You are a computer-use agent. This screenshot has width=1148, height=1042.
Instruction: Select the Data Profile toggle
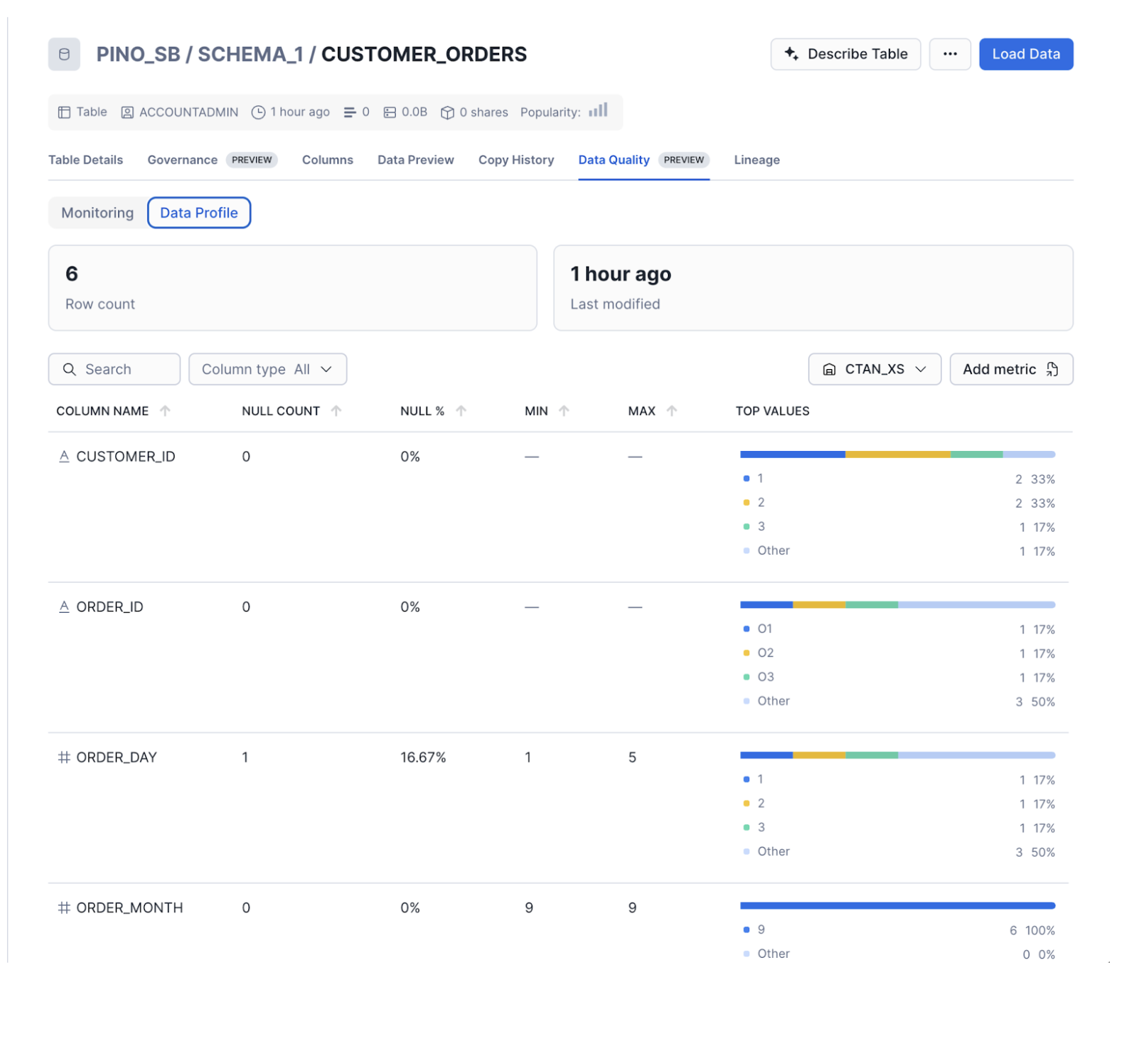coord(199,213)
